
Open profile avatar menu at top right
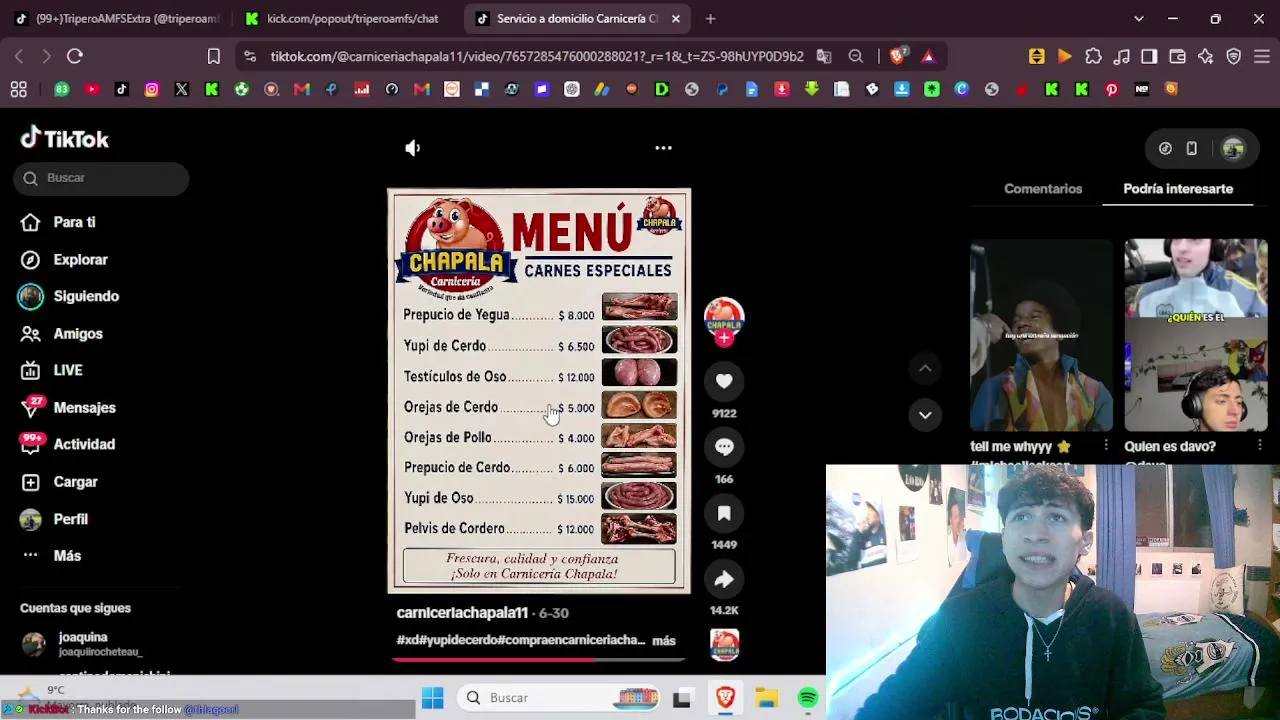[x=1233, y=149]
